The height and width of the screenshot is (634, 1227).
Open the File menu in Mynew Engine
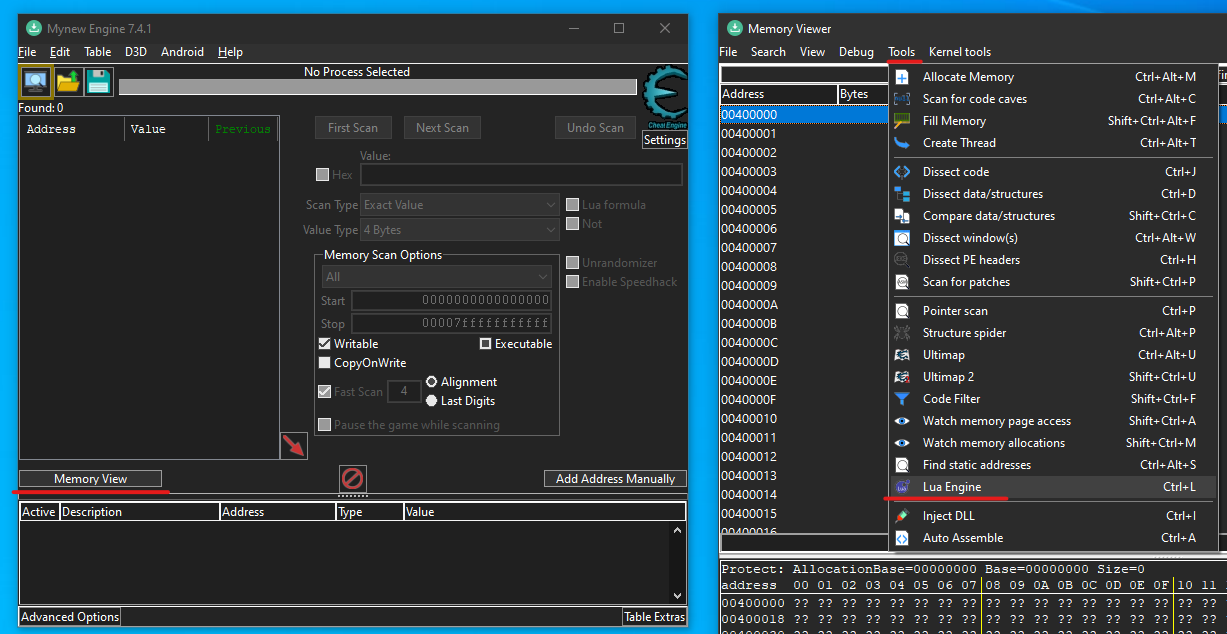tap(27, 52)
